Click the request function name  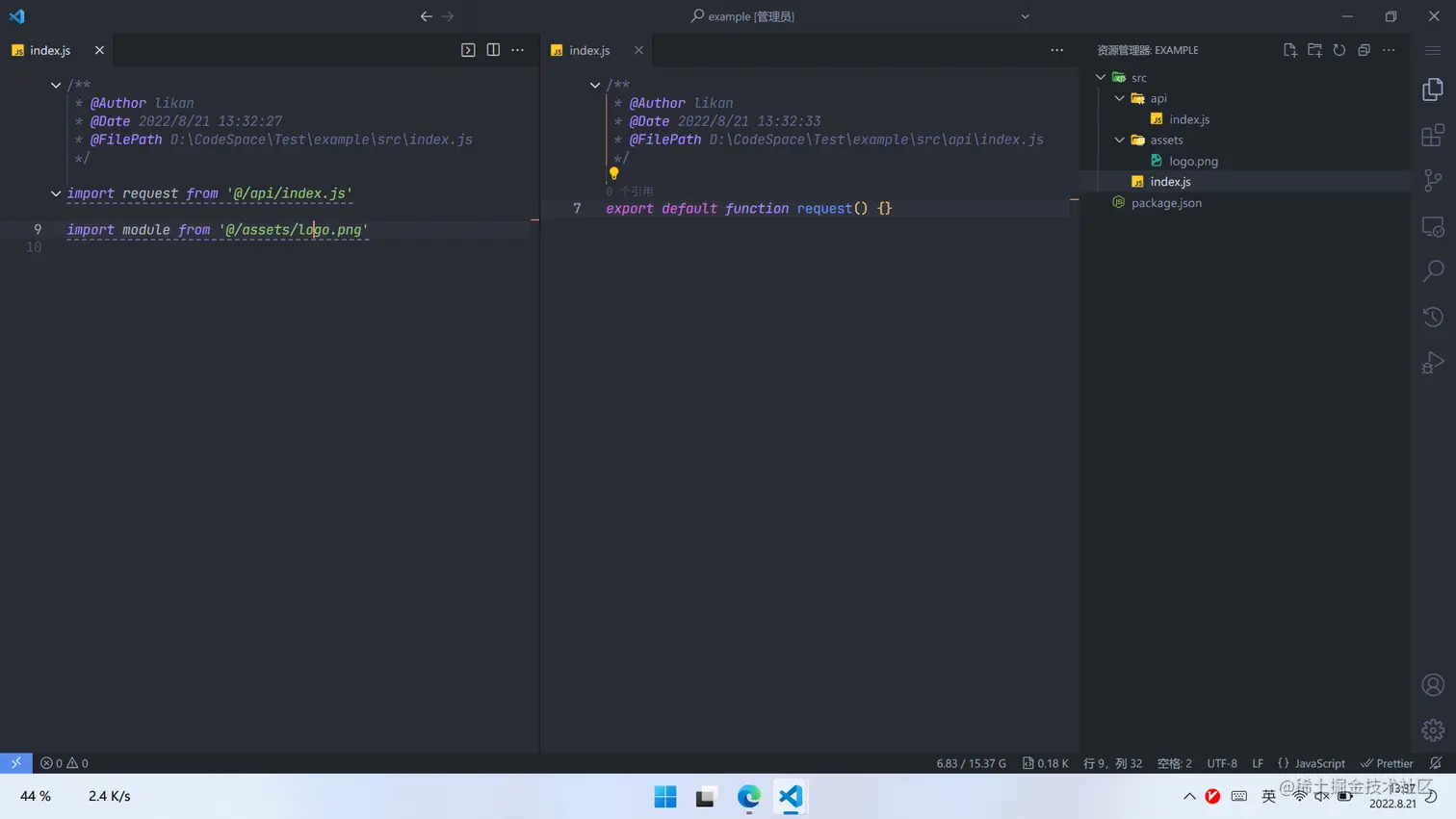pos(824,208)
